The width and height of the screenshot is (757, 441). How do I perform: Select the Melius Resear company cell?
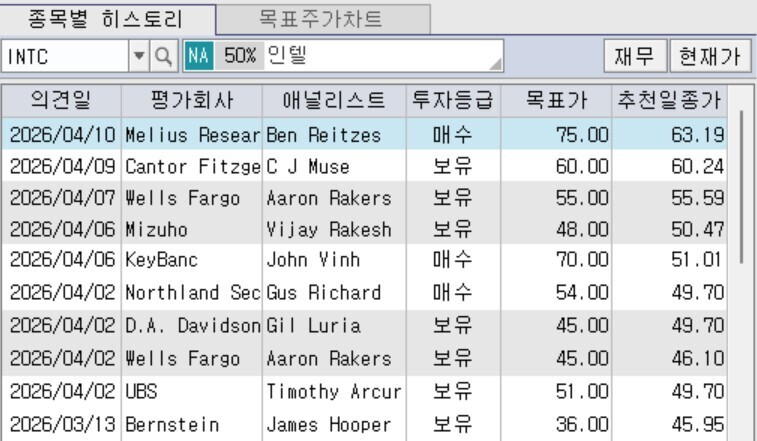pyautogui.click(x=192, y=134)
